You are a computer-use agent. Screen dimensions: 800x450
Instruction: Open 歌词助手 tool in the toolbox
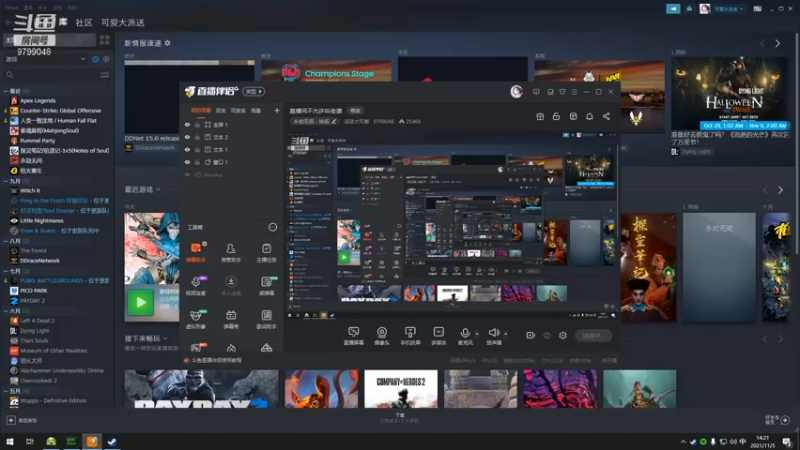[266, 319]
